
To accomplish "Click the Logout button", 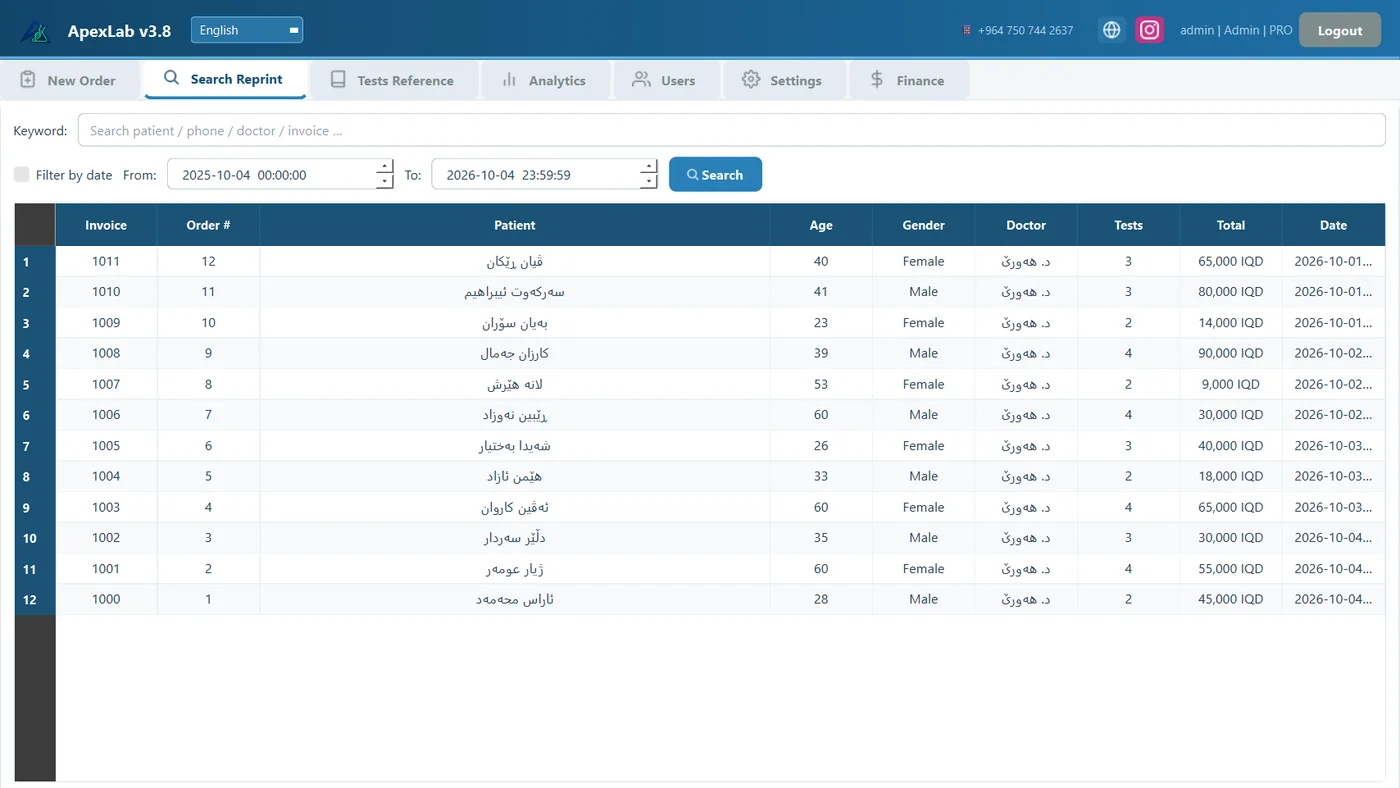I will click(x=1340, y=30).
